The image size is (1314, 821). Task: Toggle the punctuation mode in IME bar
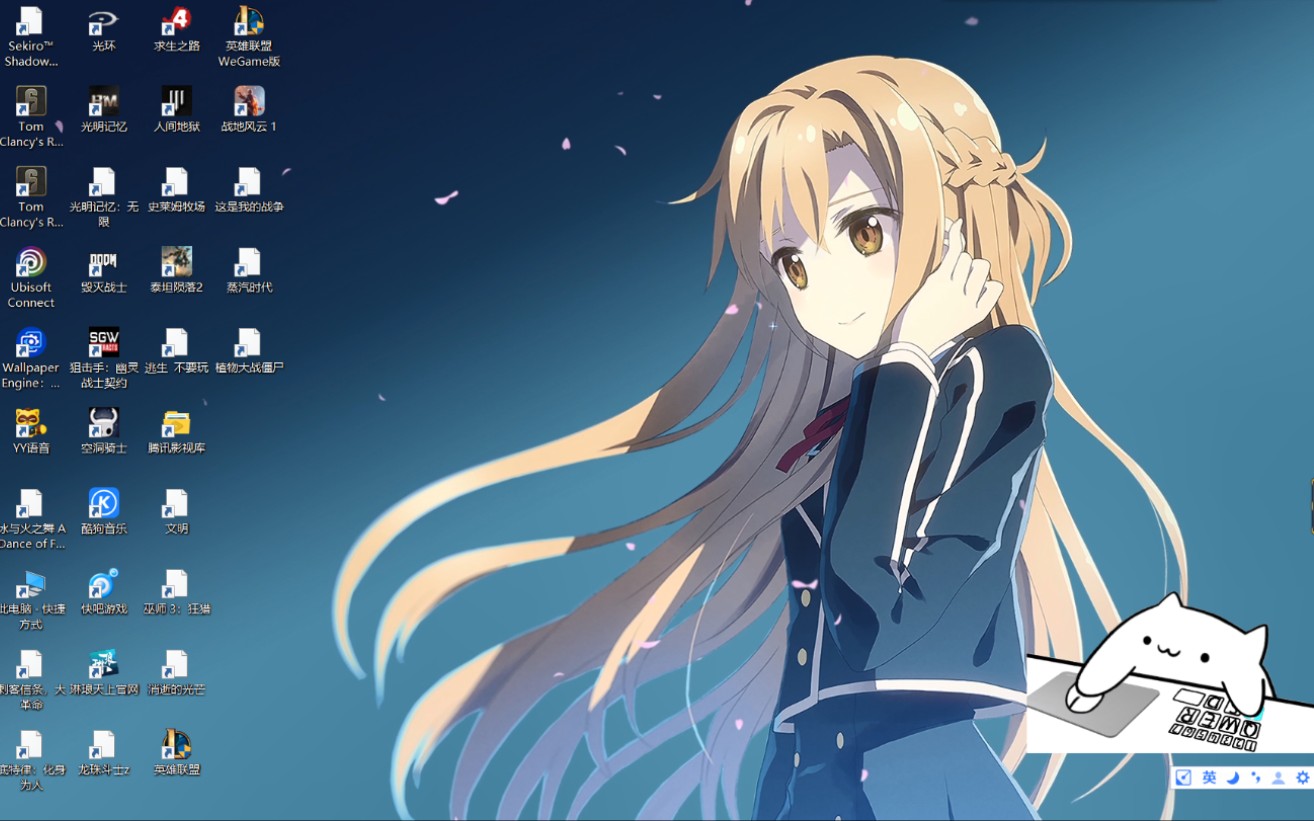1256,777
